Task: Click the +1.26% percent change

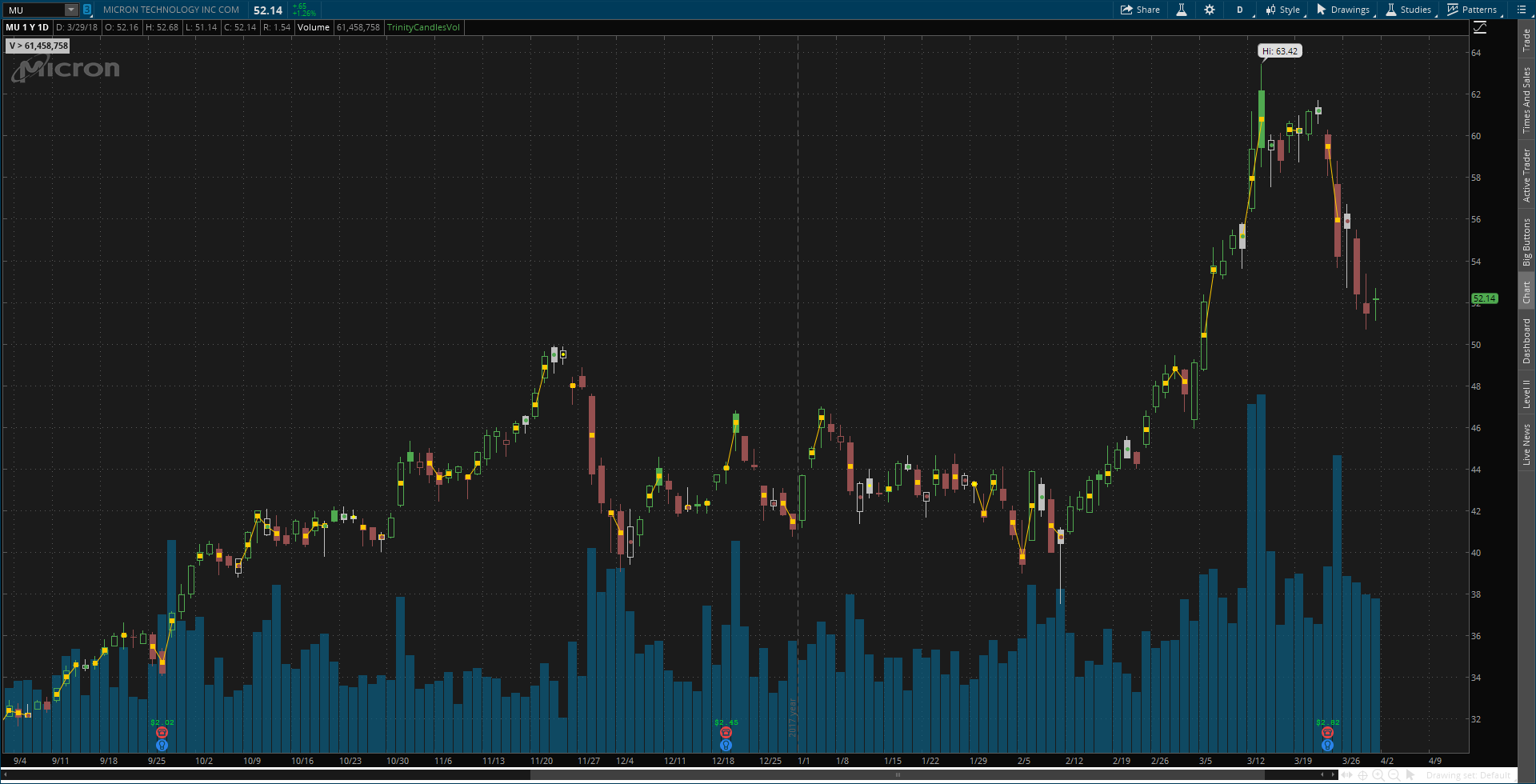Action: pyautogui.click(x=304, y=14)
